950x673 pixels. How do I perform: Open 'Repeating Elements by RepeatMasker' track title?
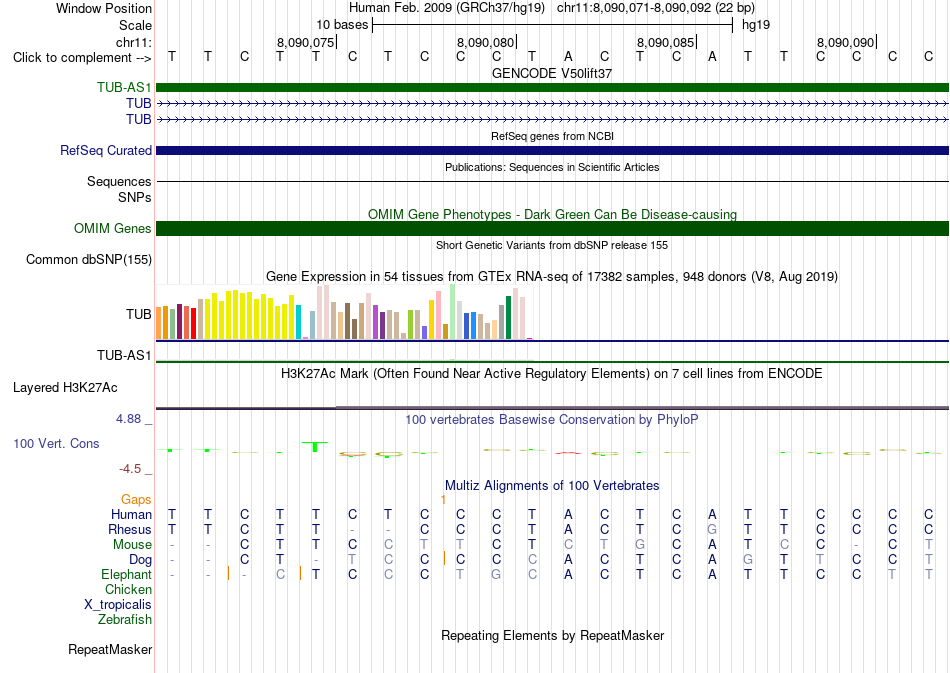pyautogui.click(x=552, y=635)
